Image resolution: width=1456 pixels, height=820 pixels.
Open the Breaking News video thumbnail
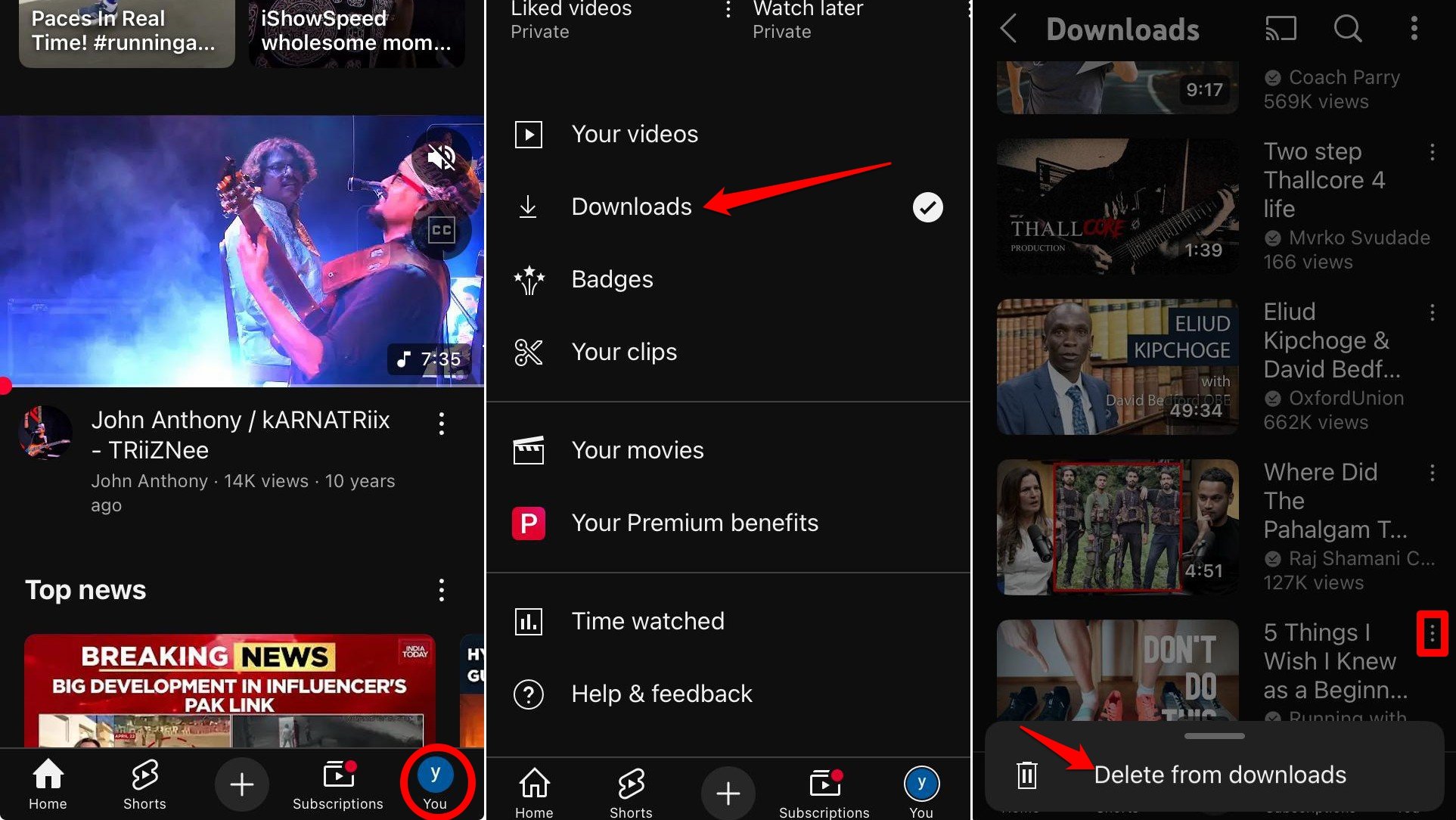click(x=230, y=691)
